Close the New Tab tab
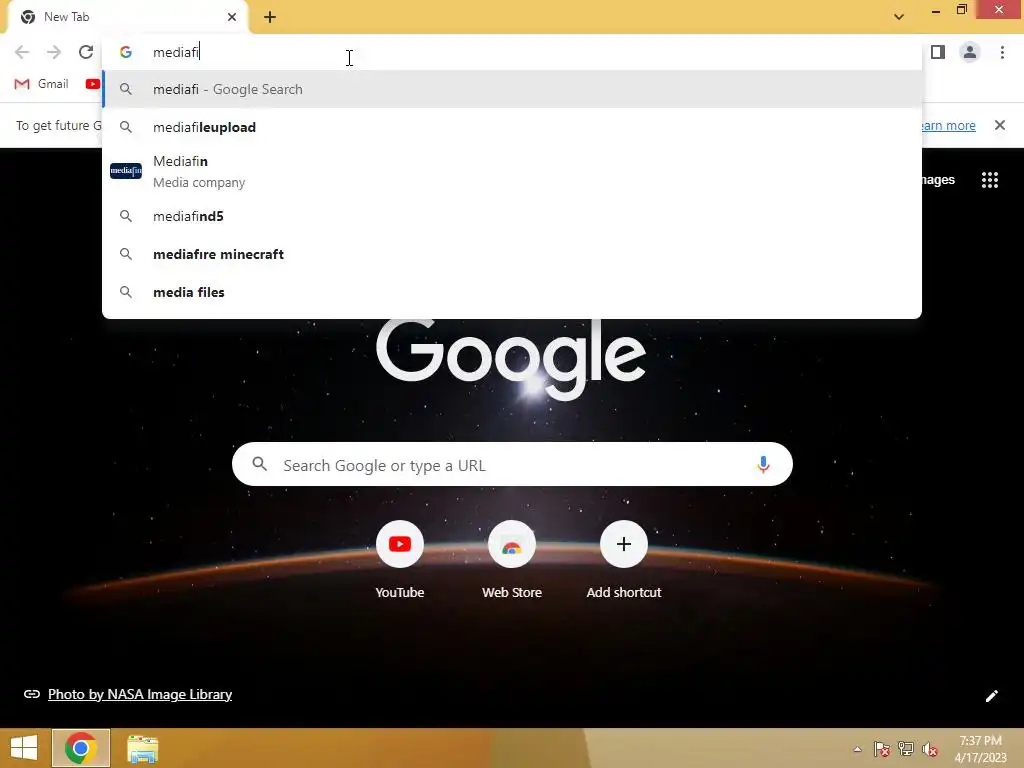Viewport: 1024px width, 768px height. (x=232, y=17)
